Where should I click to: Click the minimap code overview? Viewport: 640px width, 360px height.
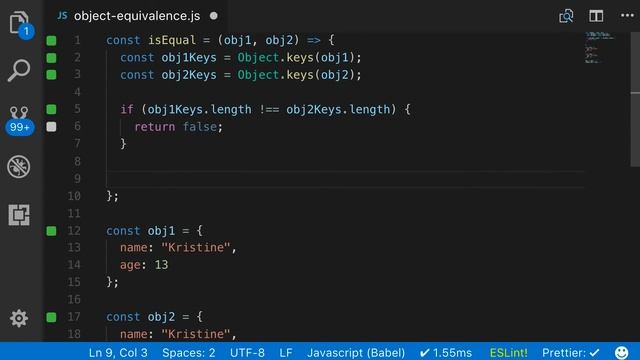(x=599, y=48)
